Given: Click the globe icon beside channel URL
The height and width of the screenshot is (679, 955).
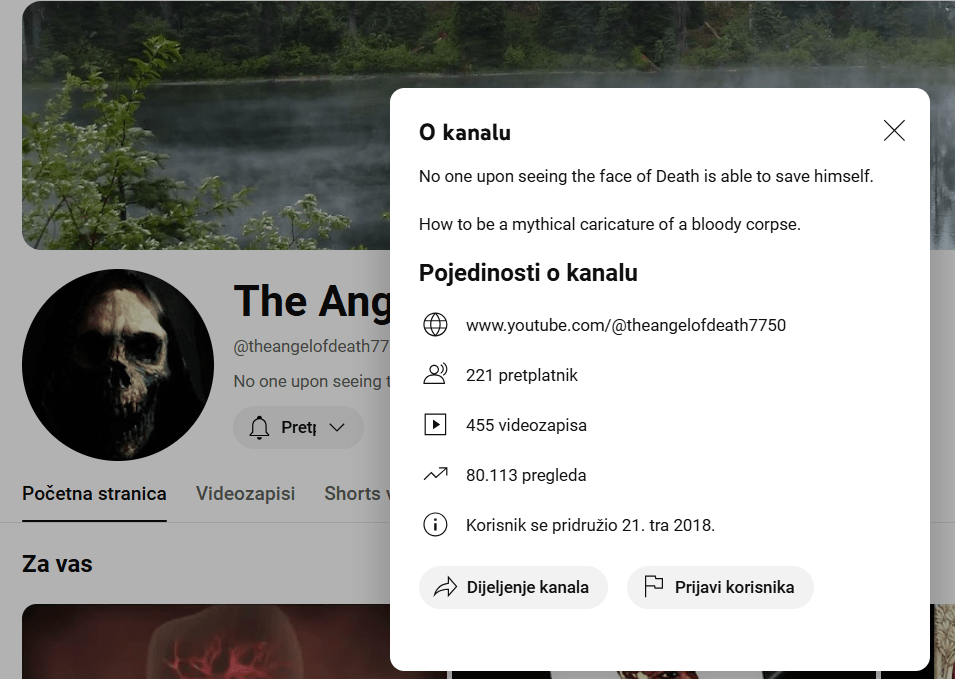Looking at the screenshot, I should [435, 325].
